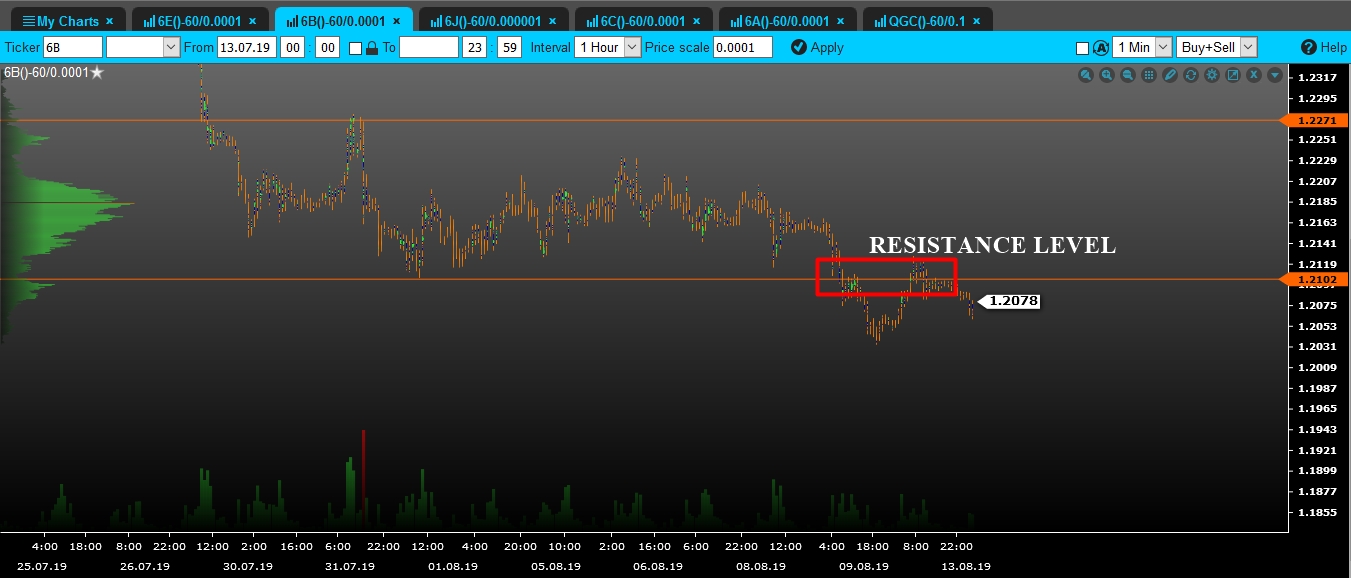Viewport: 1351px width, 578px height.
Task: Click the Apply checkmark icon
Action: pyautogui.click(x=798, y=47)
